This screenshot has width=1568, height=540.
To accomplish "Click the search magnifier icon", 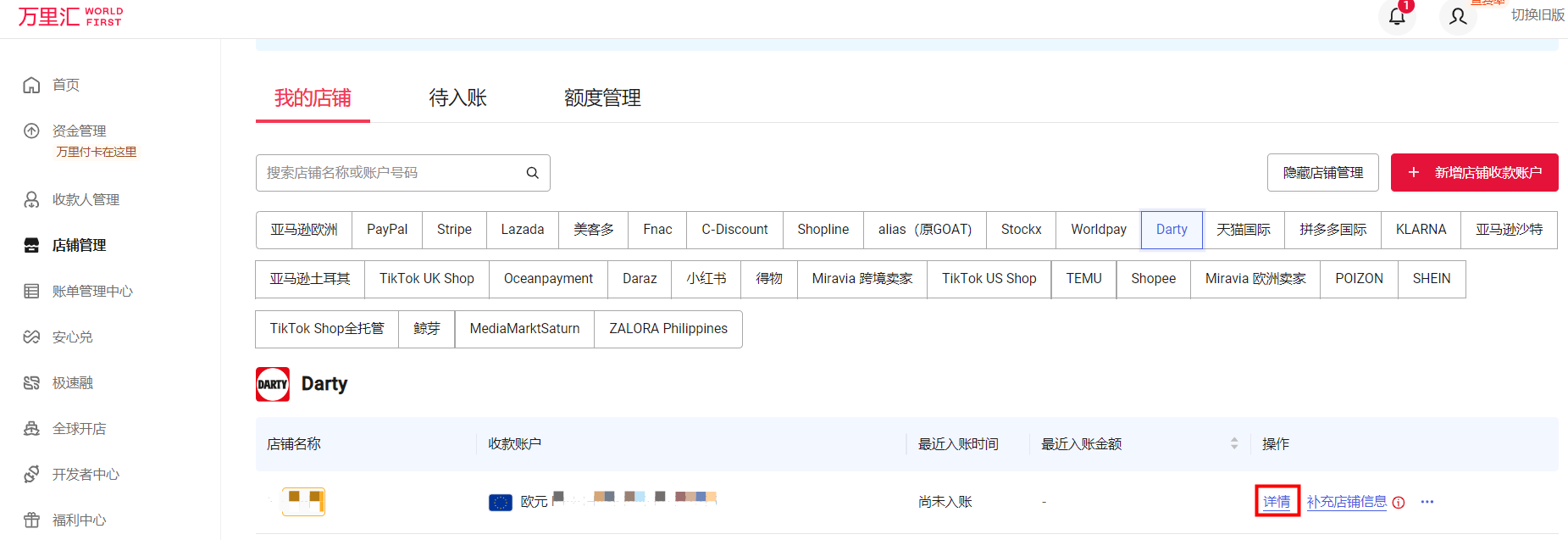I will 533,173.
